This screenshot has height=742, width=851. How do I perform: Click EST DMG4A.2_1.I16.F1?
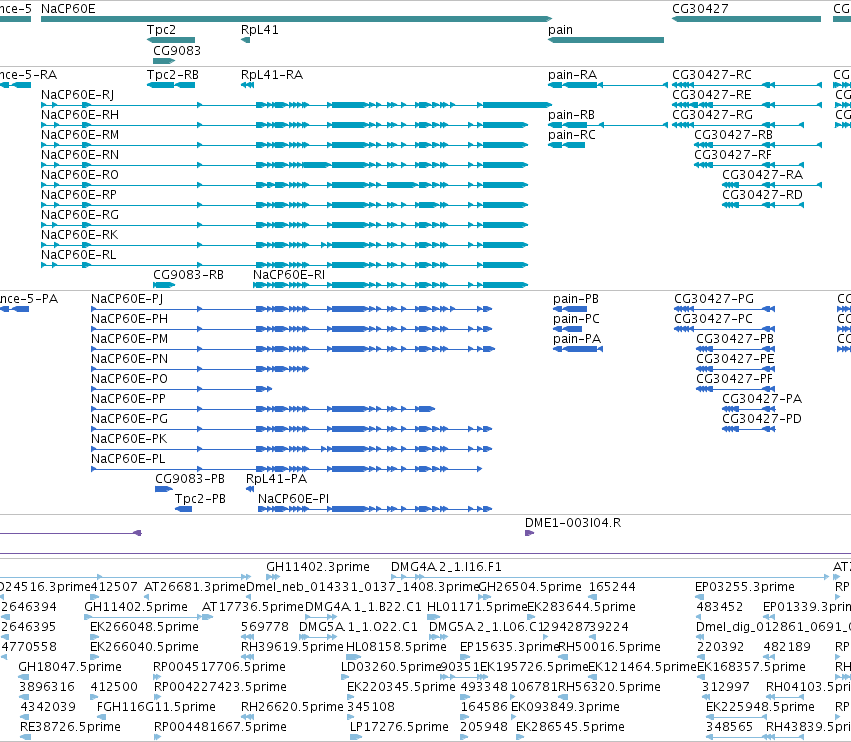(x=446, y=567)
